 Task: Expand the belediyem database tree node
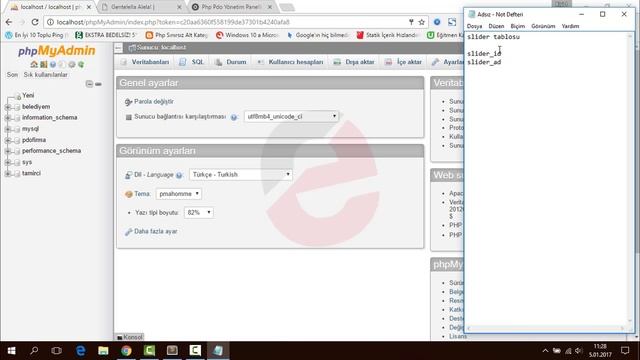[8, 107]
